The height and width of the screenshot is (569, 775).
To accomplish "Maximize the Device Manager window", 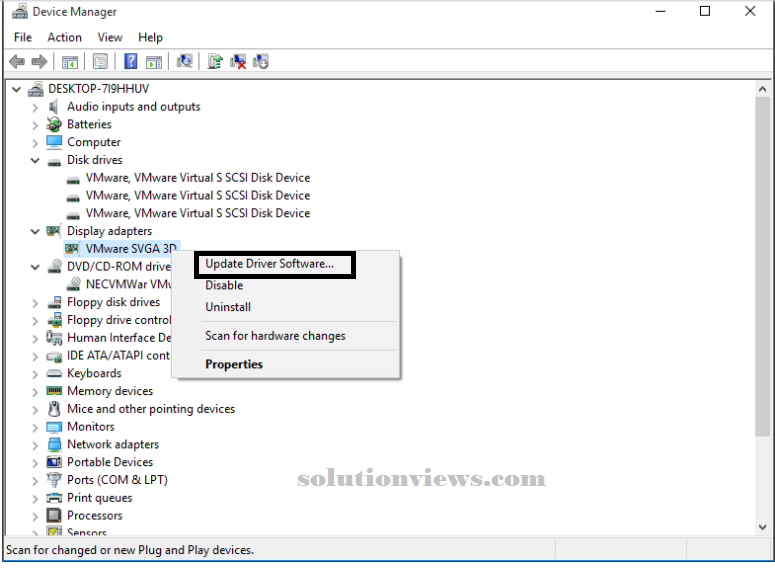I will (705, 11).
